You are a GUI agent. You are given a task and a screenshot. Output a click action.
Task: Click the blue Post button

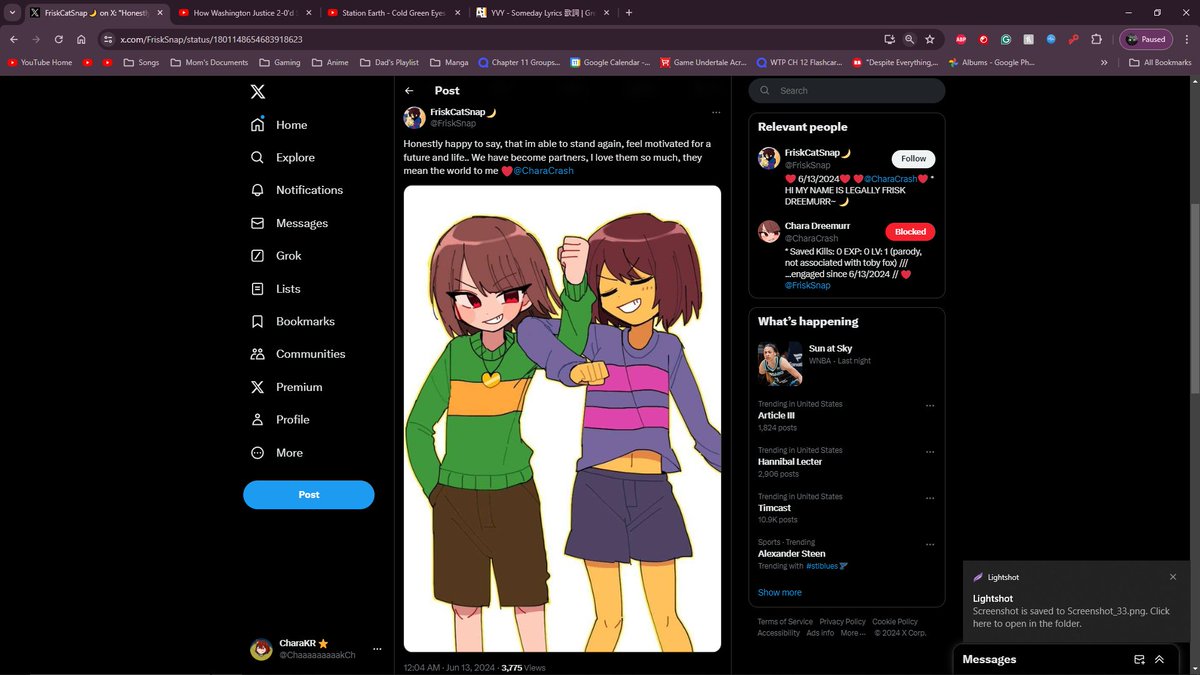[x=309, y=494]
